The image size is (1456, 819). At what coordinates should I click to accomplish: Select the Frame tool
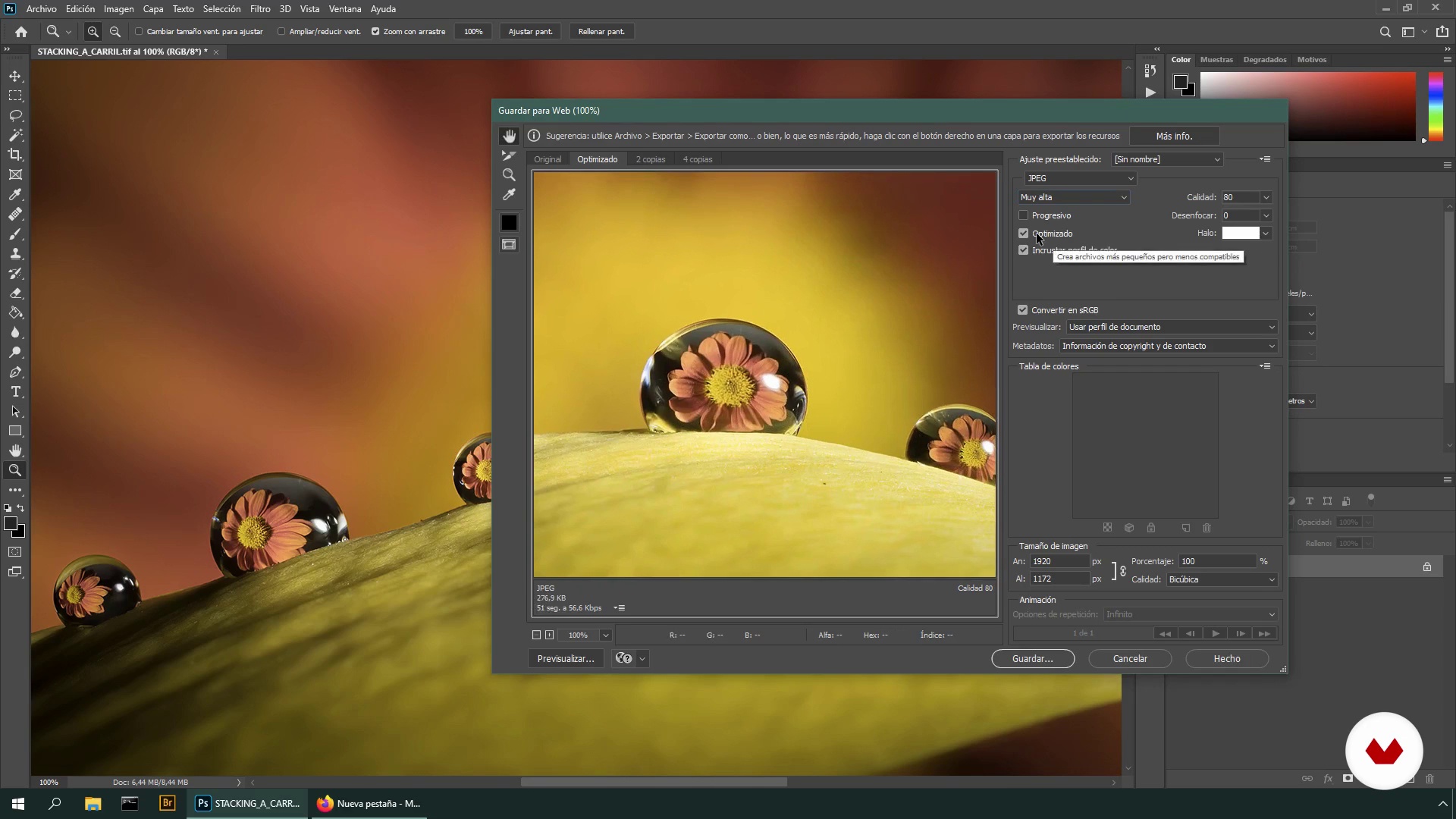tap(15, 175)
